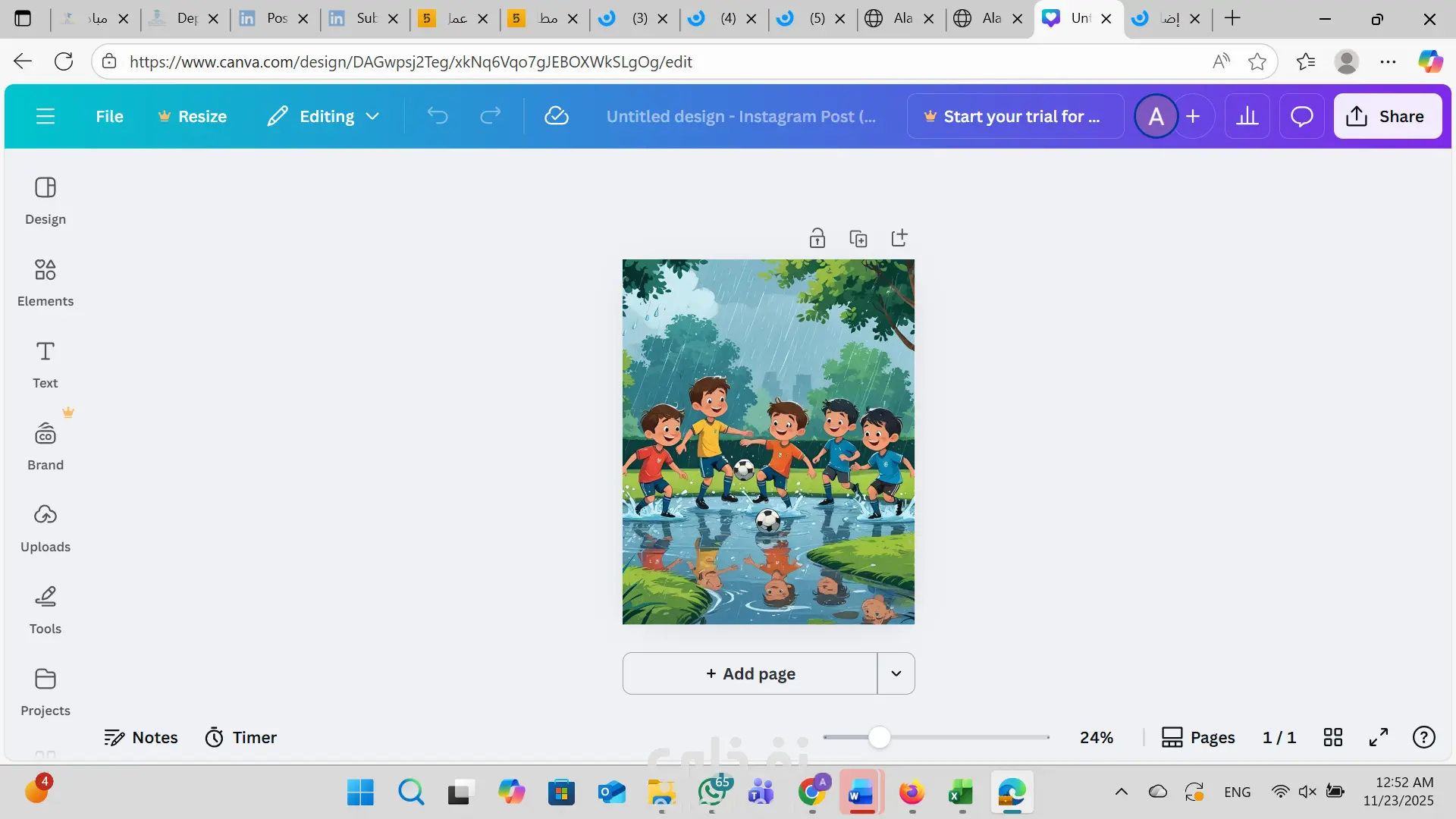Open the main hamburger menu
Image resolution: width=1456 pixels, height=819 pixels.
pyautogui.click(x=45, y=116)
